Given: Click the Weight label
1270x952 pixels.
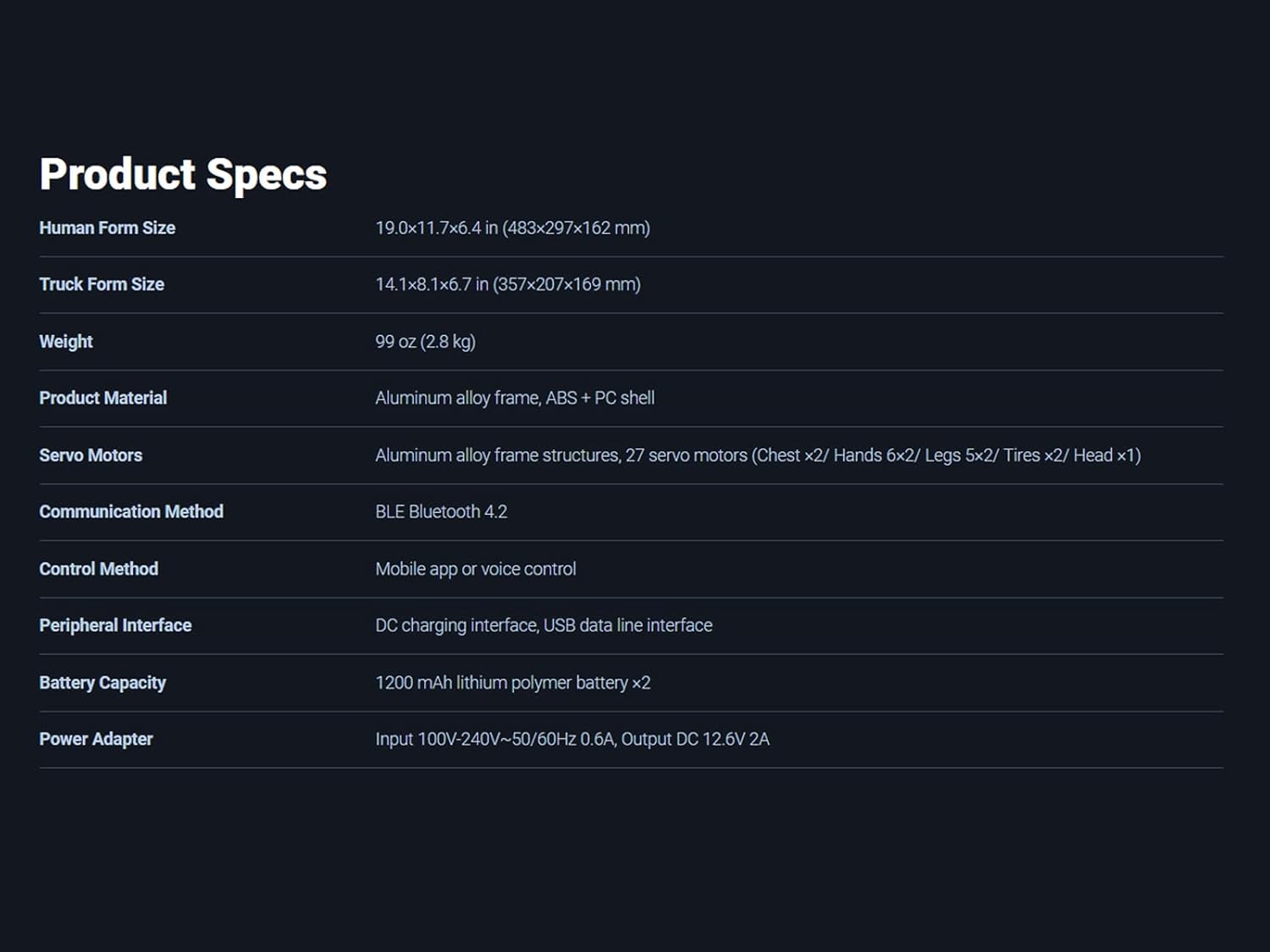Looking at the screenshot, I should [x=66, y=342].
